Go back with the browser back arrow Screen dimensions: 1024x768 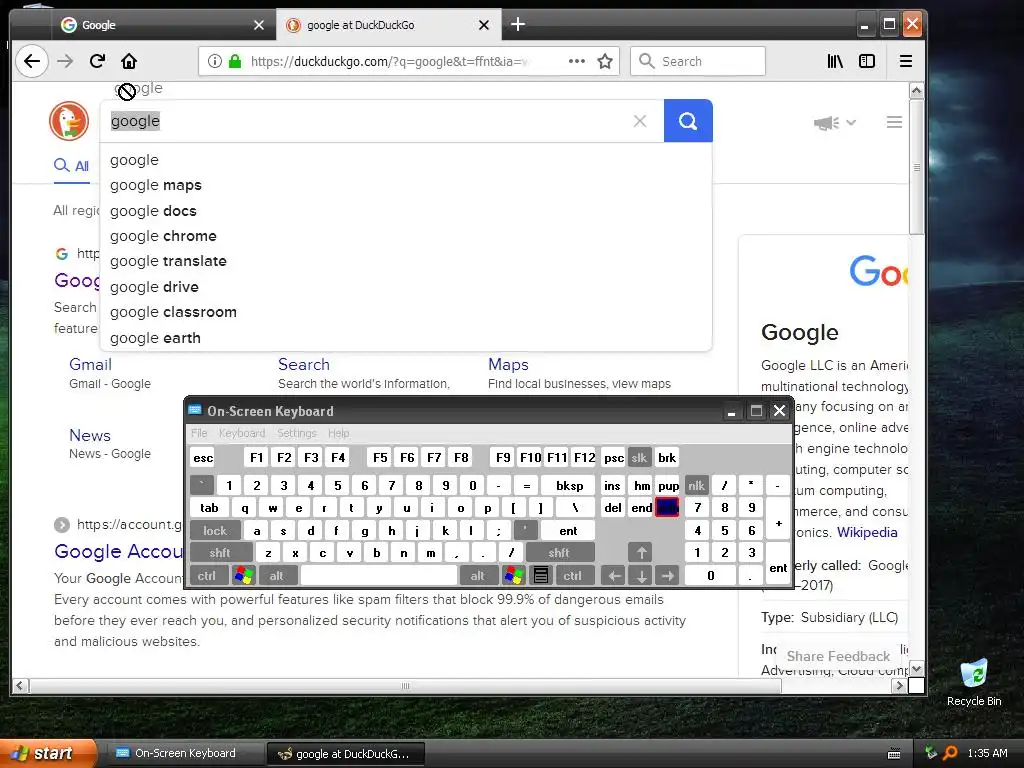pos(32,61)
